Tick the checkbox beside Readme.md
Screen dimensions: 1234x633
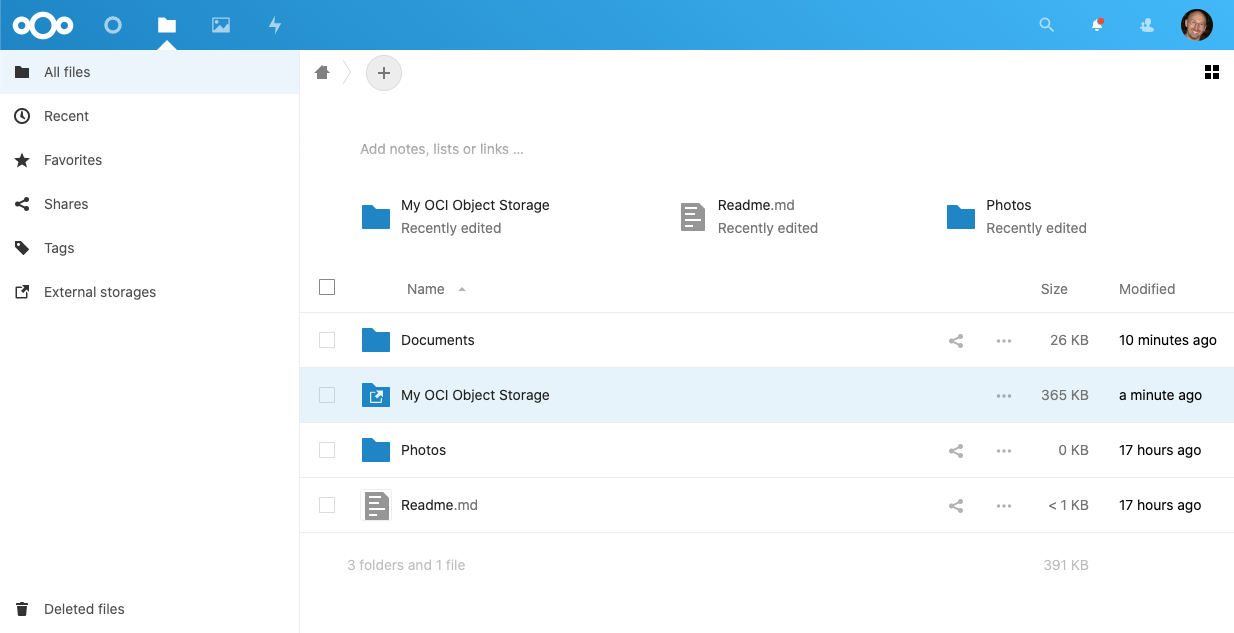coord(327,505)
